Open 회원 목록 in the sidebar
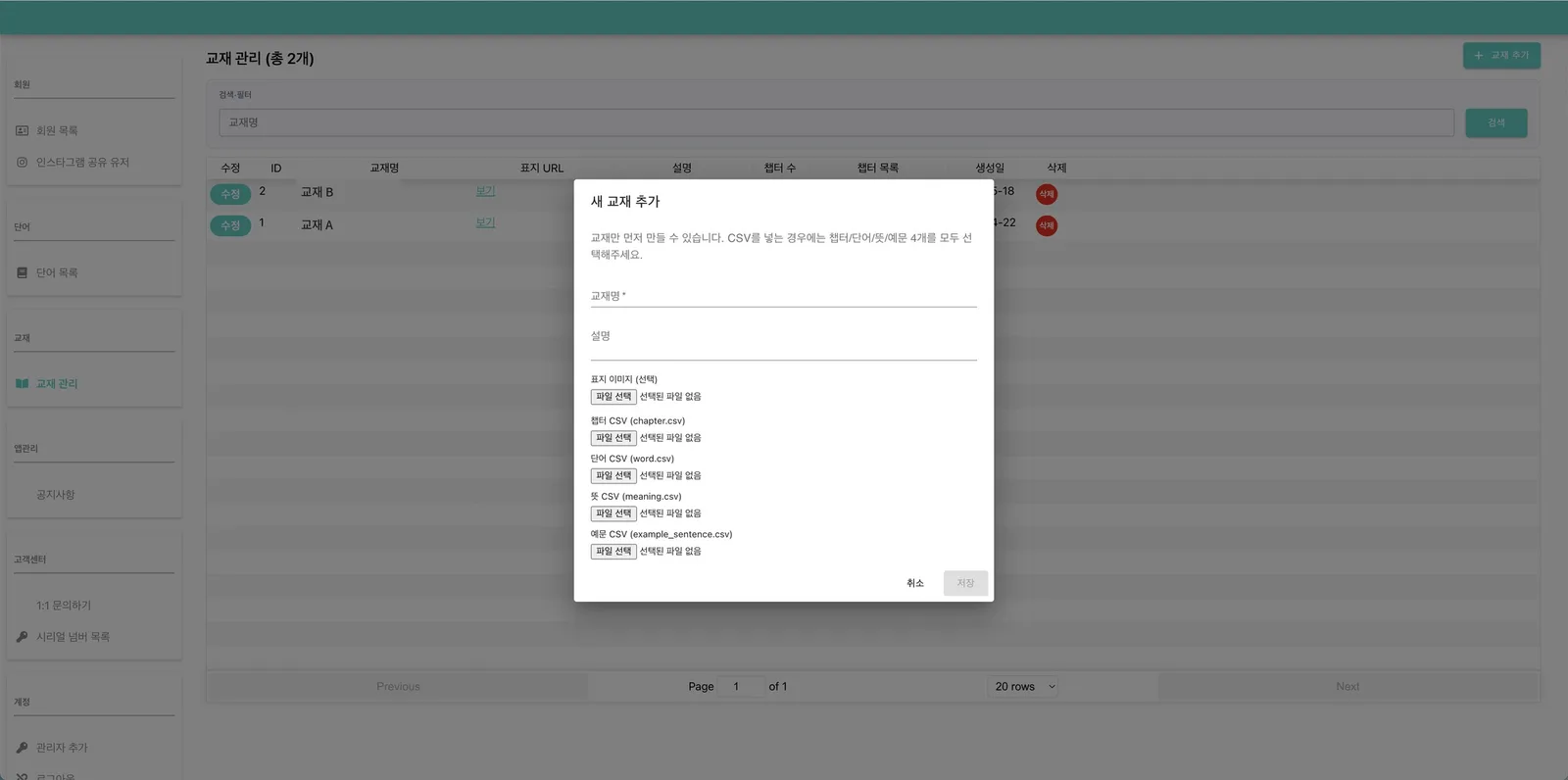The height and width of the screenshot is (780, 1568). 57,130
